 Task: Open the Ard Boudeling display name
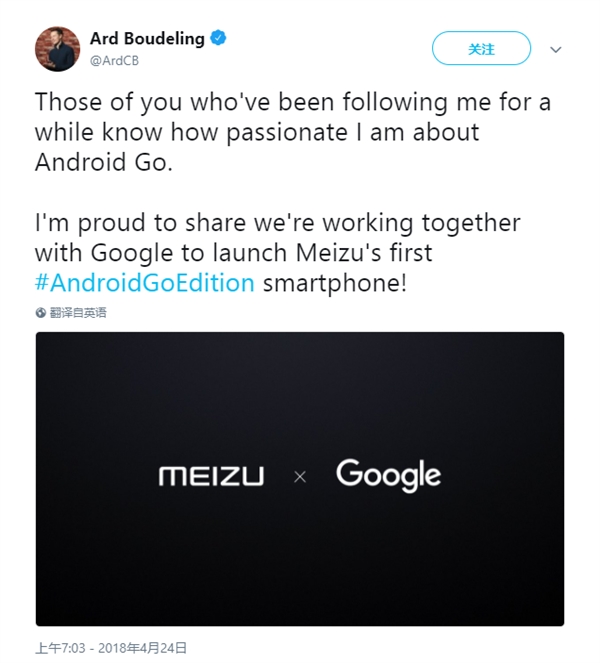(147, 39)
